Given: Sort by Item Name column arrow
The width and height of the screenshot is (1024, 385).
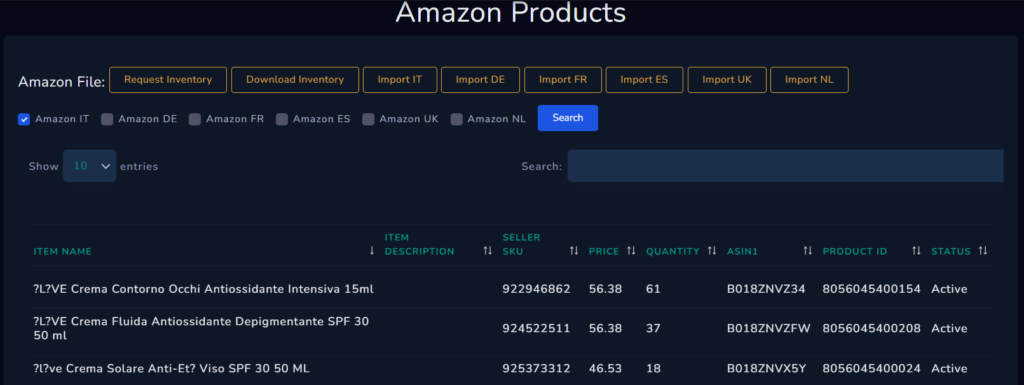Looking at the screenshot, I should pyautogui.click(x=372, y=251).
